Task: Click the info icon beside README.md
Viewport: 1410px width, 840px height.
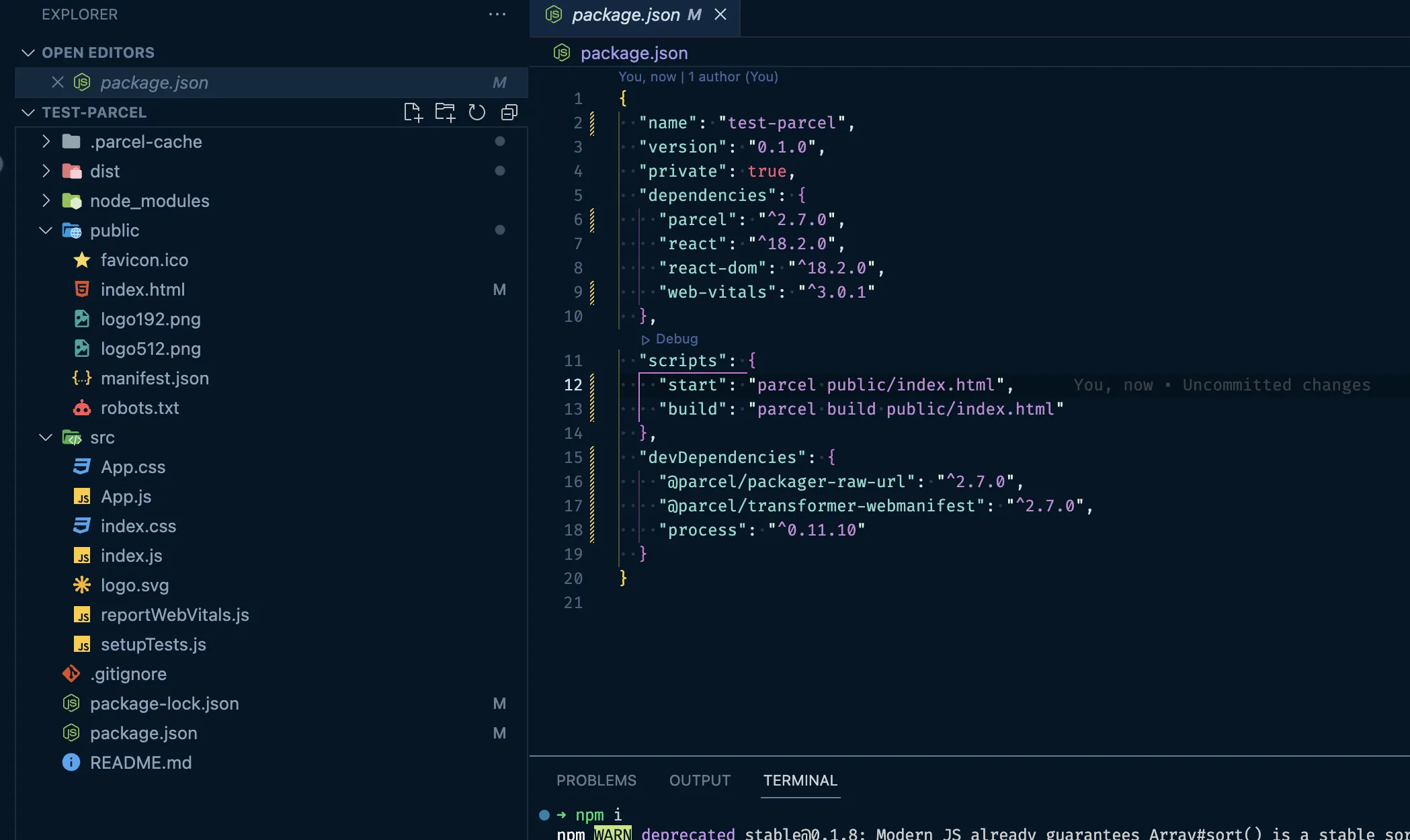Action: point(71,763)
